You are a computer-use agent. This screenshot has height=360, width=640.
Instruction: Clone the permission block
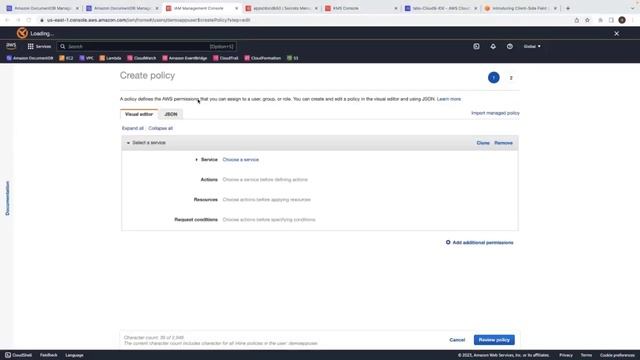tap(483, 143)
